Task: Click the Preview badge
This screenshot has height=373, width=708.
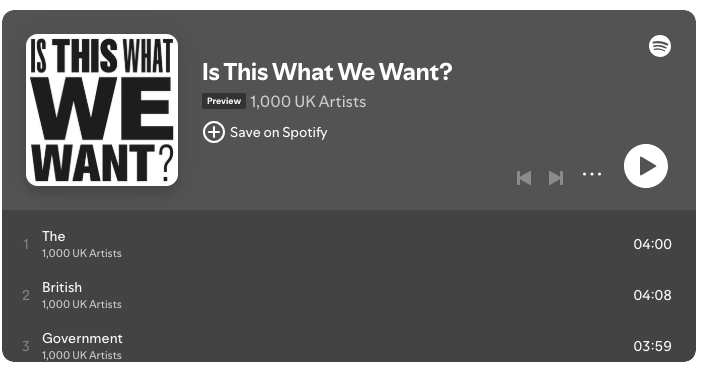Action: (x=224, y=101)
